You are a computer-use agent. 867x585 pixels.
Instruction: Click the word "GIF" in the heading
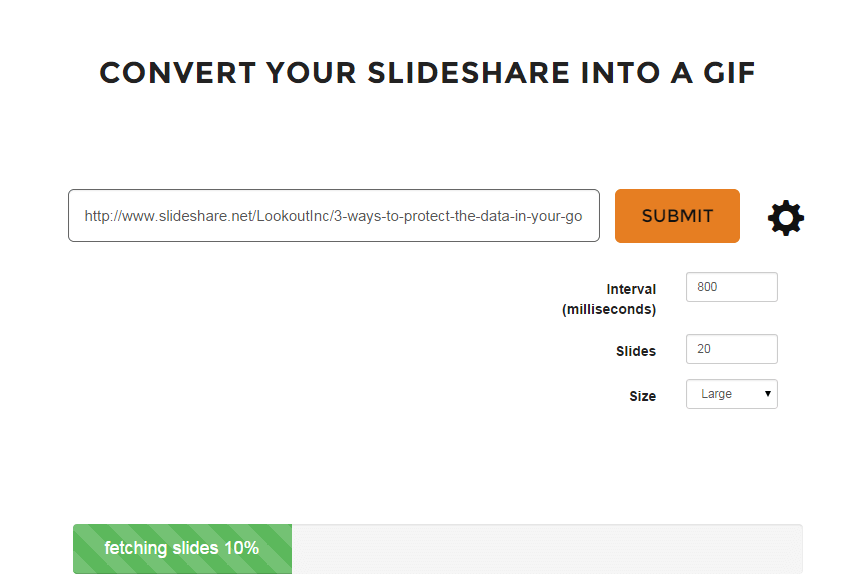[x=729, y=73]
